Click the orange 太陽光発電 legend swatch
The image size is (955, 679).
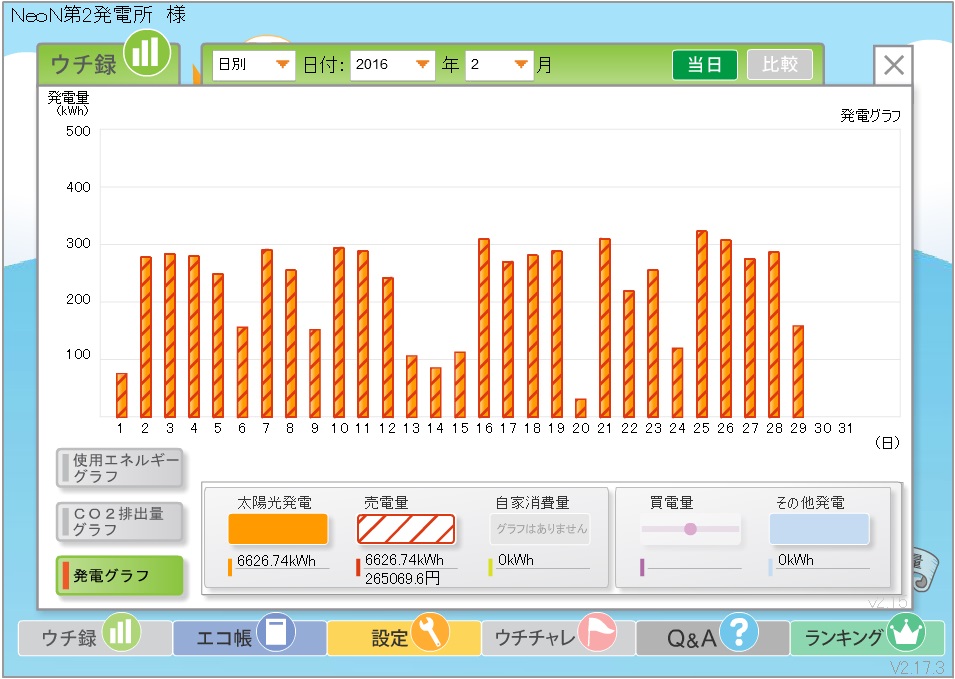(278, 529)
